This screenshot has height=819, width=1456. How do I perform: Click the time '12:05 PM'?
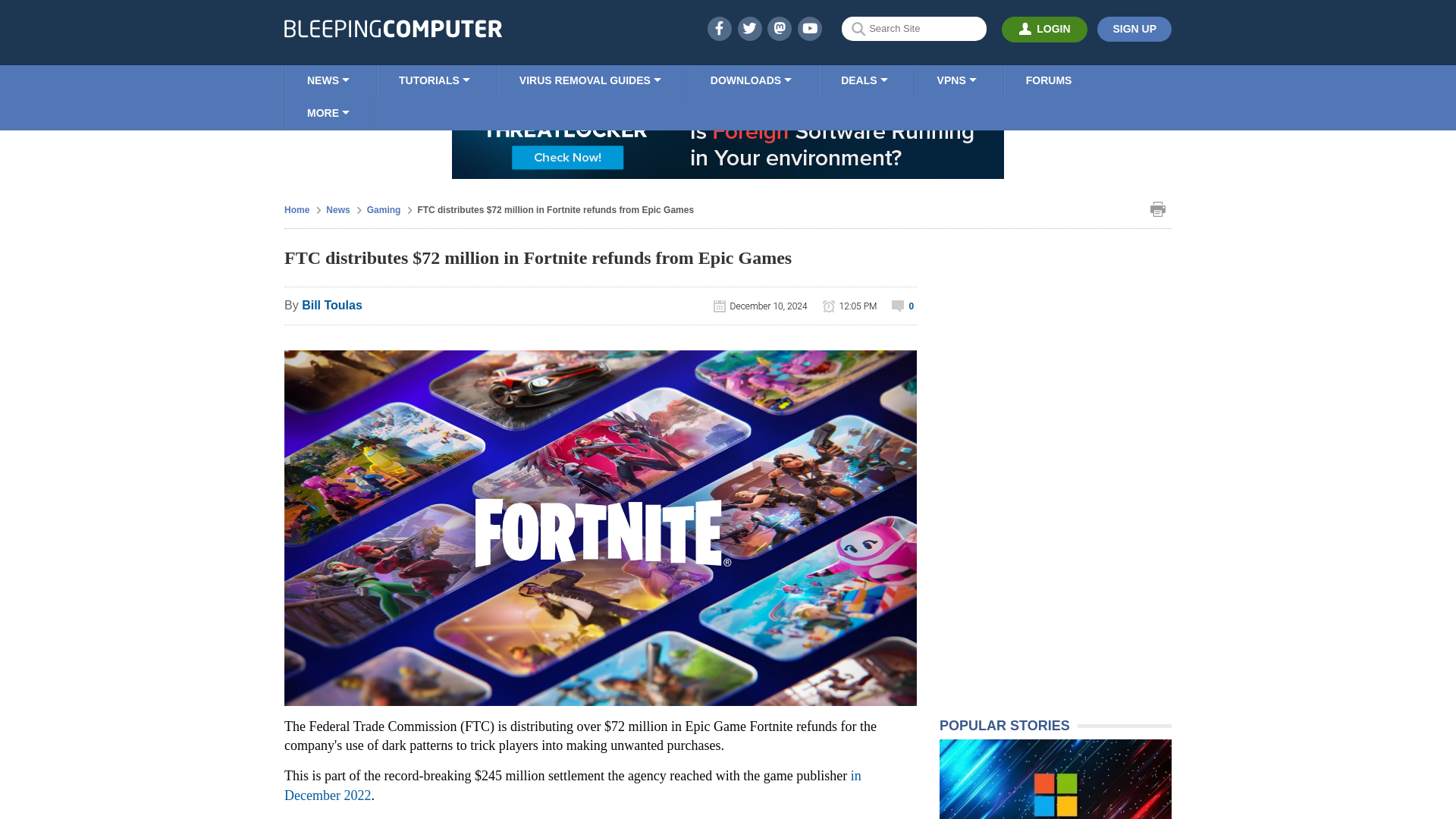(858, 306)
